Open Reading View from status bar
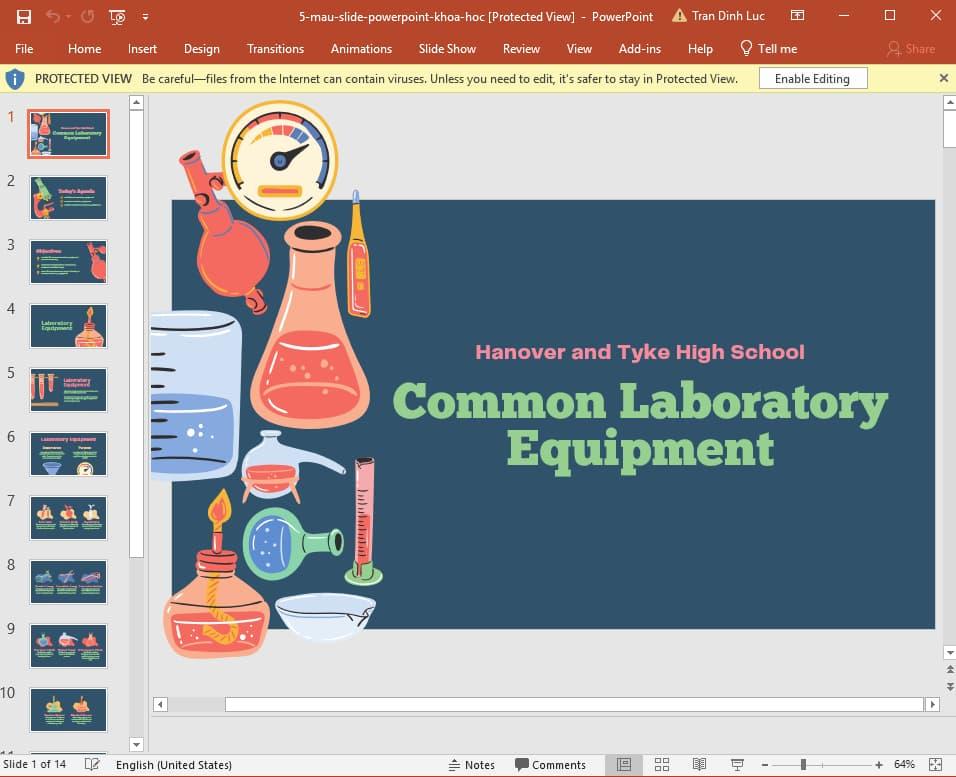The width and height of the screenshot is (956, 777). (x=699, y=765)
